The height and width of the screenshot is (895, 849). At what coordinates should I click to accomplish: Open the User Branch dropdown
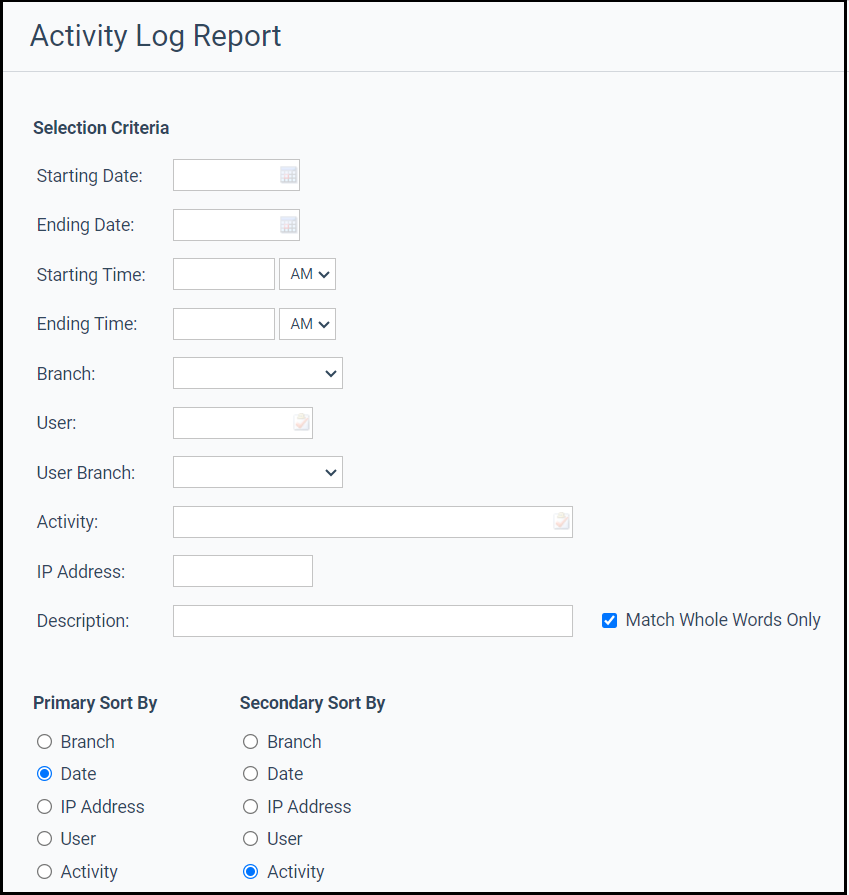click(x=257, y=472)
